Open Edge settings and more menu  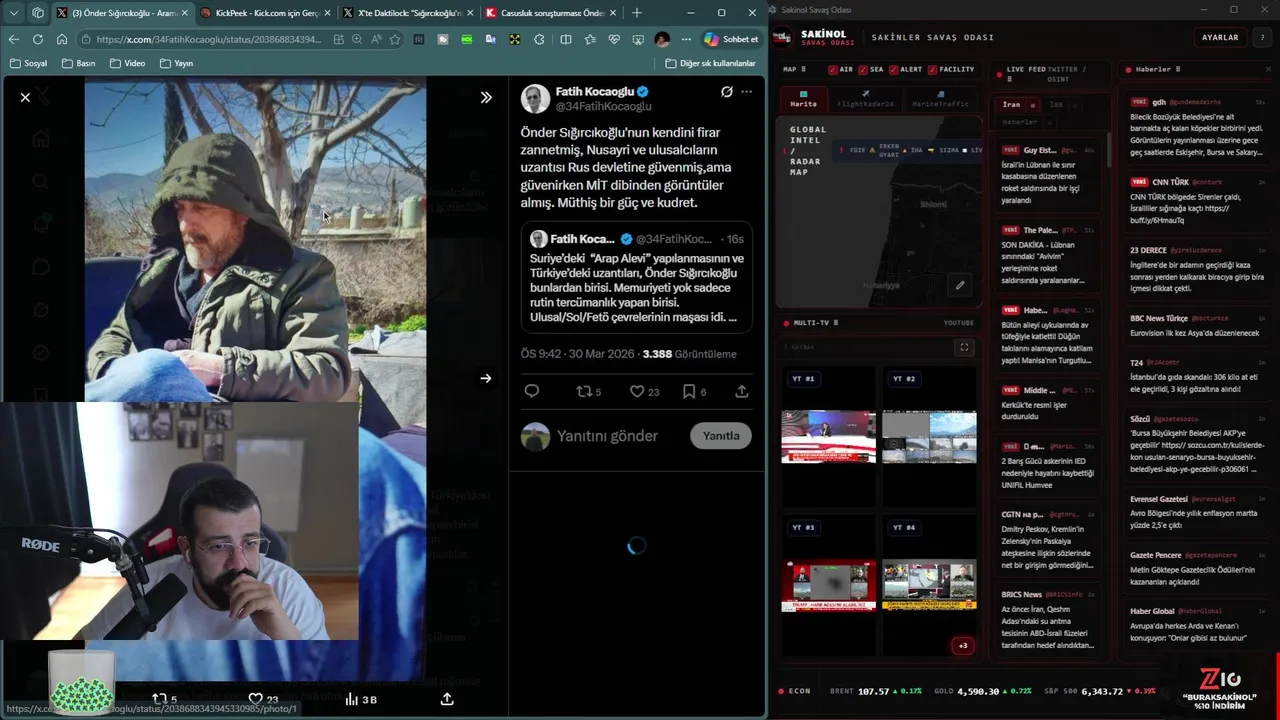686,39
